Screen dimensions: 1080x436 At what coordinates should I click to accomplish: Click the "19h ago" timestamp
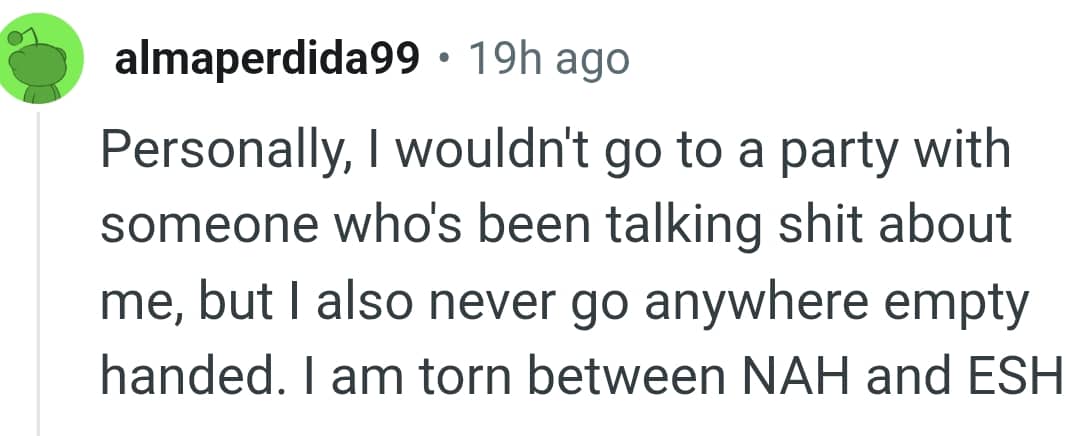coord(549,61)
